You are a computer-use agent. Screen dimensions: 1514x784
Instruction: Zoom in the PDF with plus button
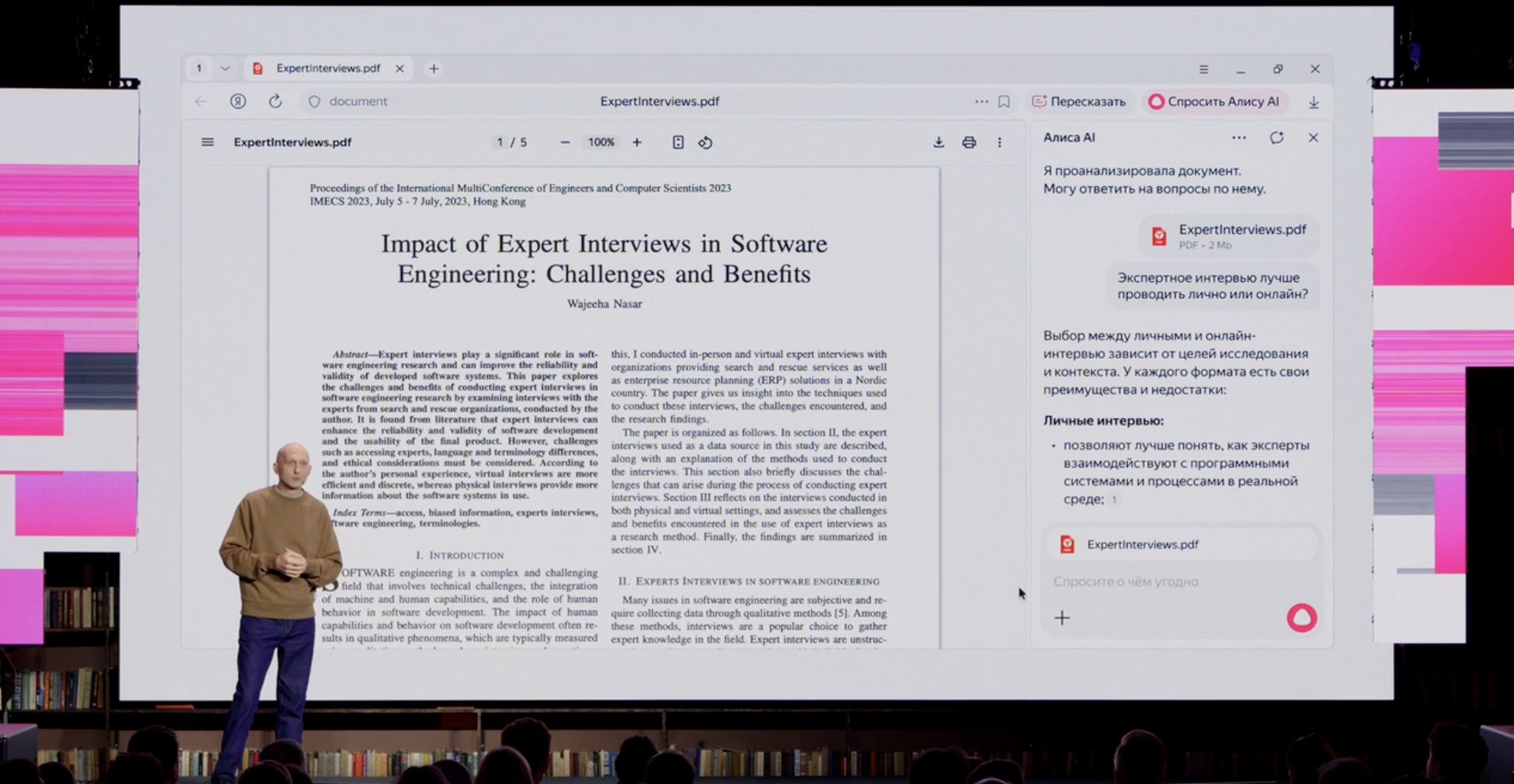pyautogui.click(x=637, y=142)
